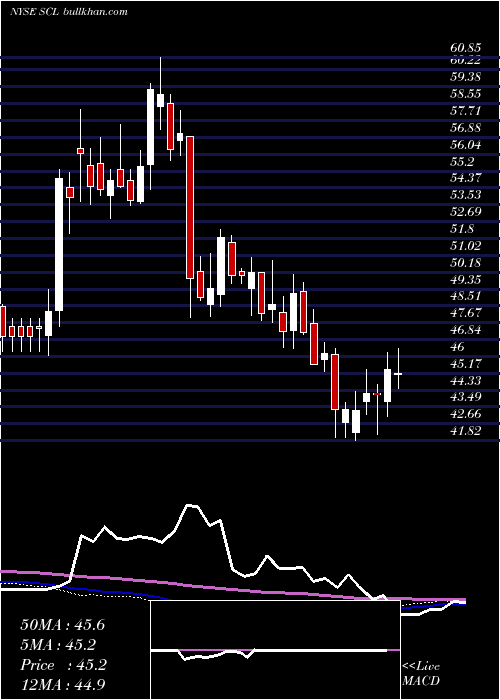This screenshot has width=500, height=700.
Task: Click the 41.82 price level label
Action: pos(465,431)
